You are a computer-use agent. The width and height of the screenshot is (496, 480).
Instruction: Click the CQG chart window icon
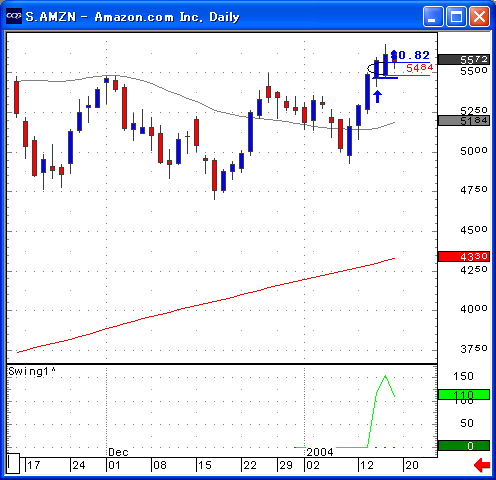[14, 16]
